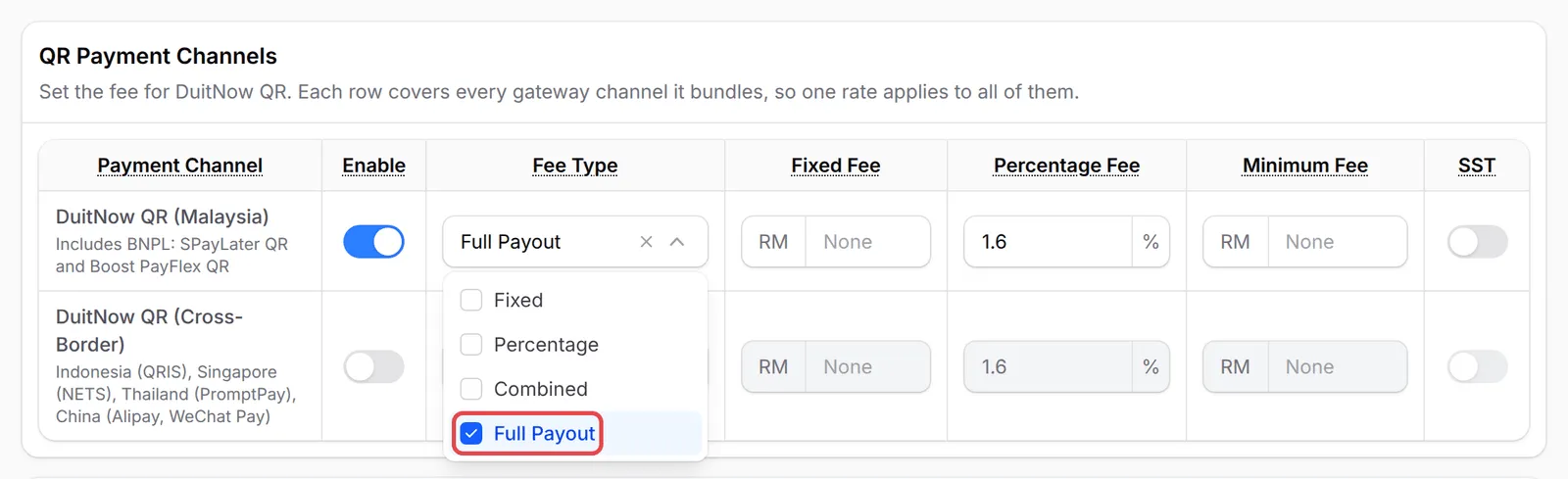Viewport: 1568px width, 479px height.
Task: Click the SST column header
Action: [1477, 166]
